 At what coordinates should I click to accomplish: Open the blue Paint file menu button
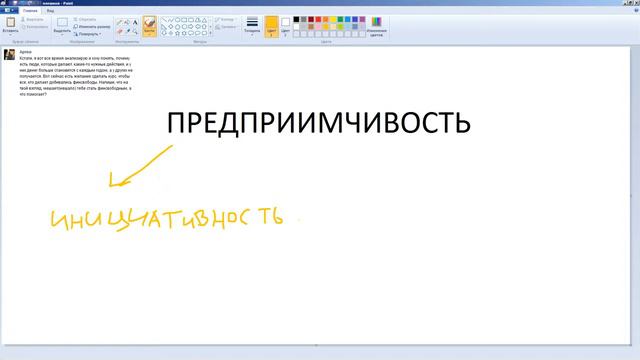click(x=9, y=11)
